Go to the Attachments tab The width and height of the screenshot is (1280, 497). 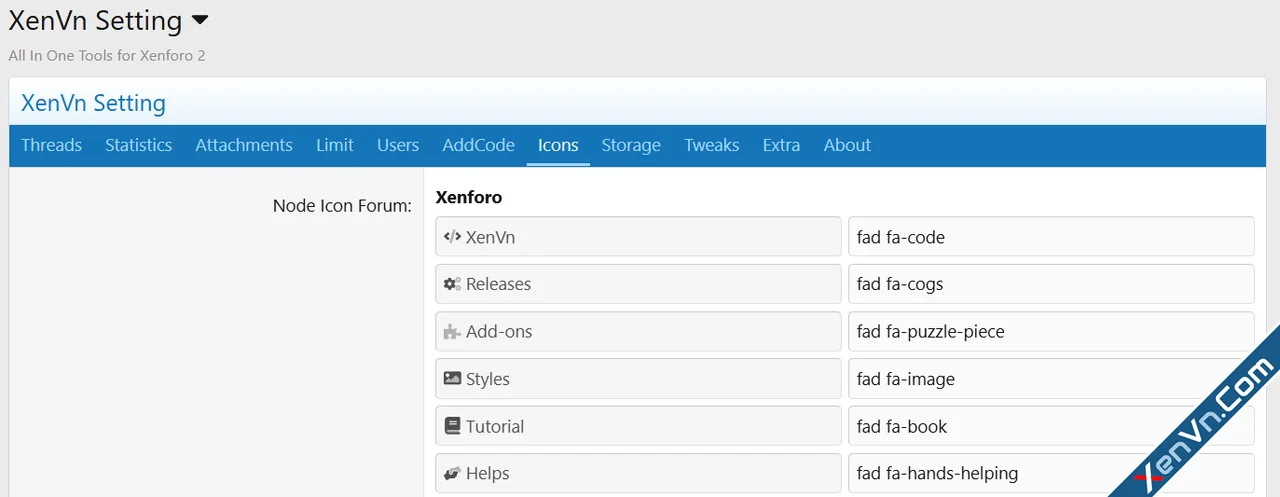[244, 145]
